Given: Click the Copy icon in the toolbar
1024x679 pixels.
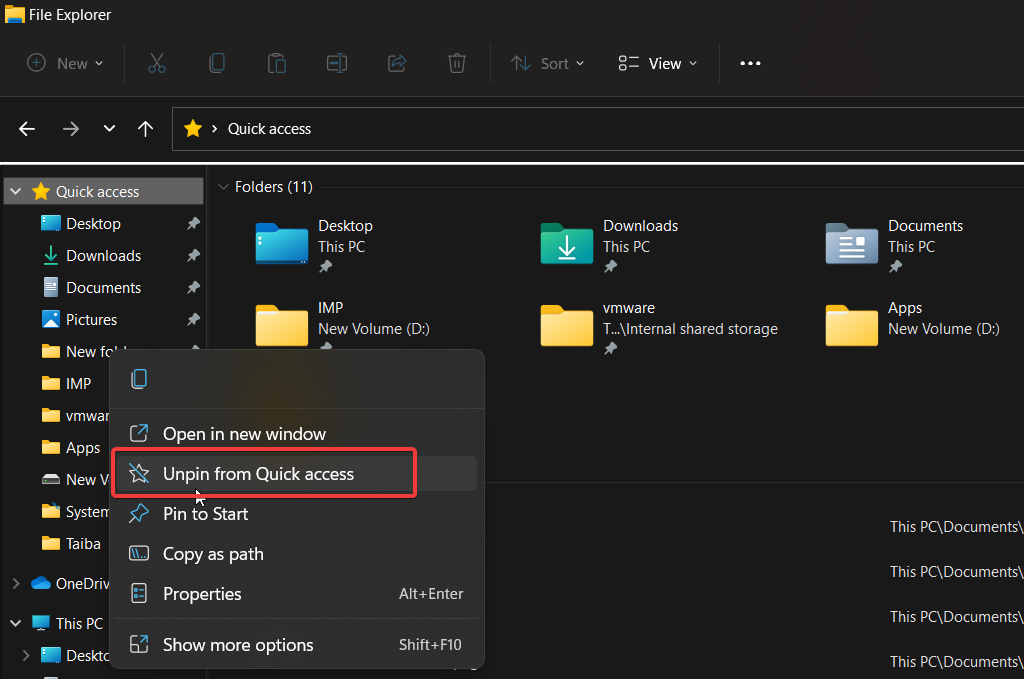Looking at the screenshot, I should pos(217,63).
